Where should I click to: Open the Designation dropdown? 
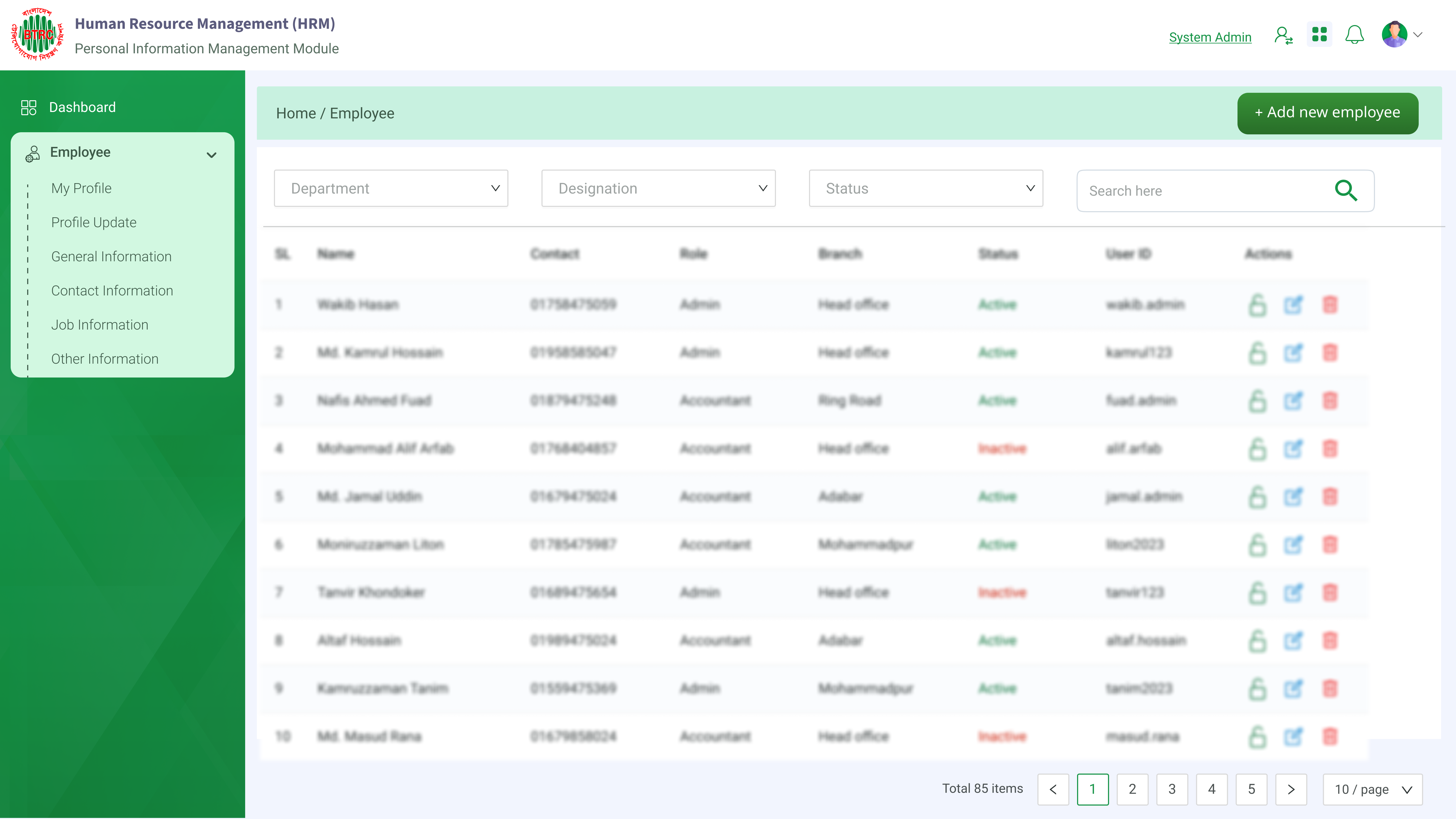point(658,188)
